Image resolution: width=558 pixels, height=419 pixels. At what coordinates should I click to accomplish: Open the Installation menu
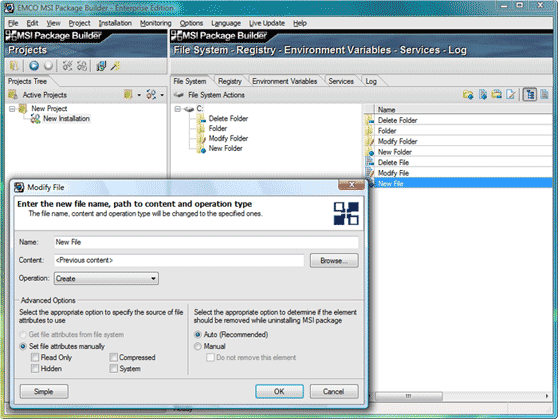[115, 23]
